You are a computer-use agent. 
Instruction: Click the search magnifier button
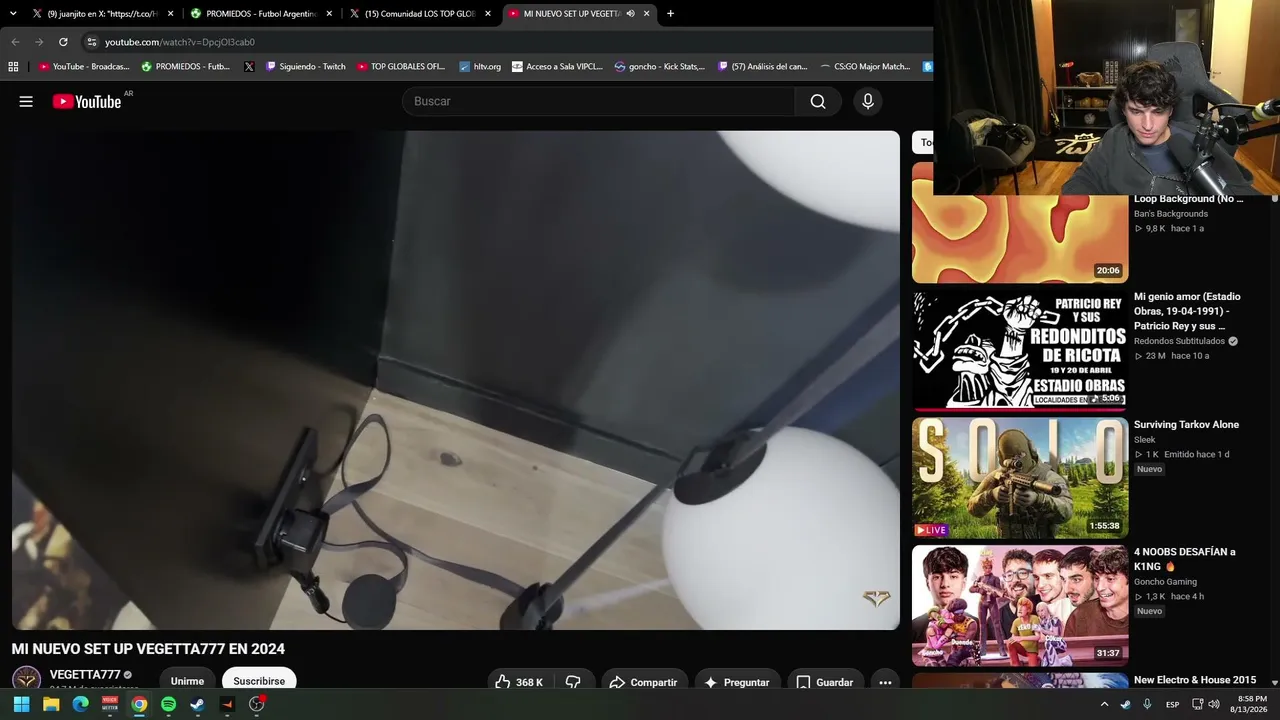point(818,101)
